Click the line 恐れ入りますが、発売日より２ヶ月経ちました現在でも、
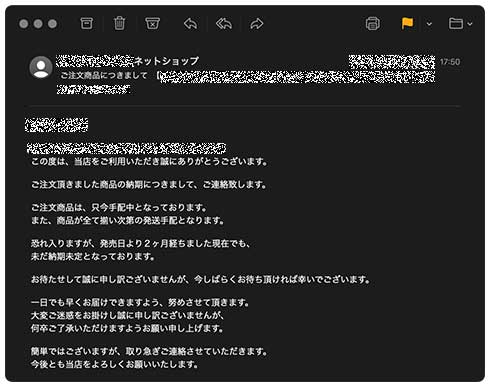 (140, 244)
